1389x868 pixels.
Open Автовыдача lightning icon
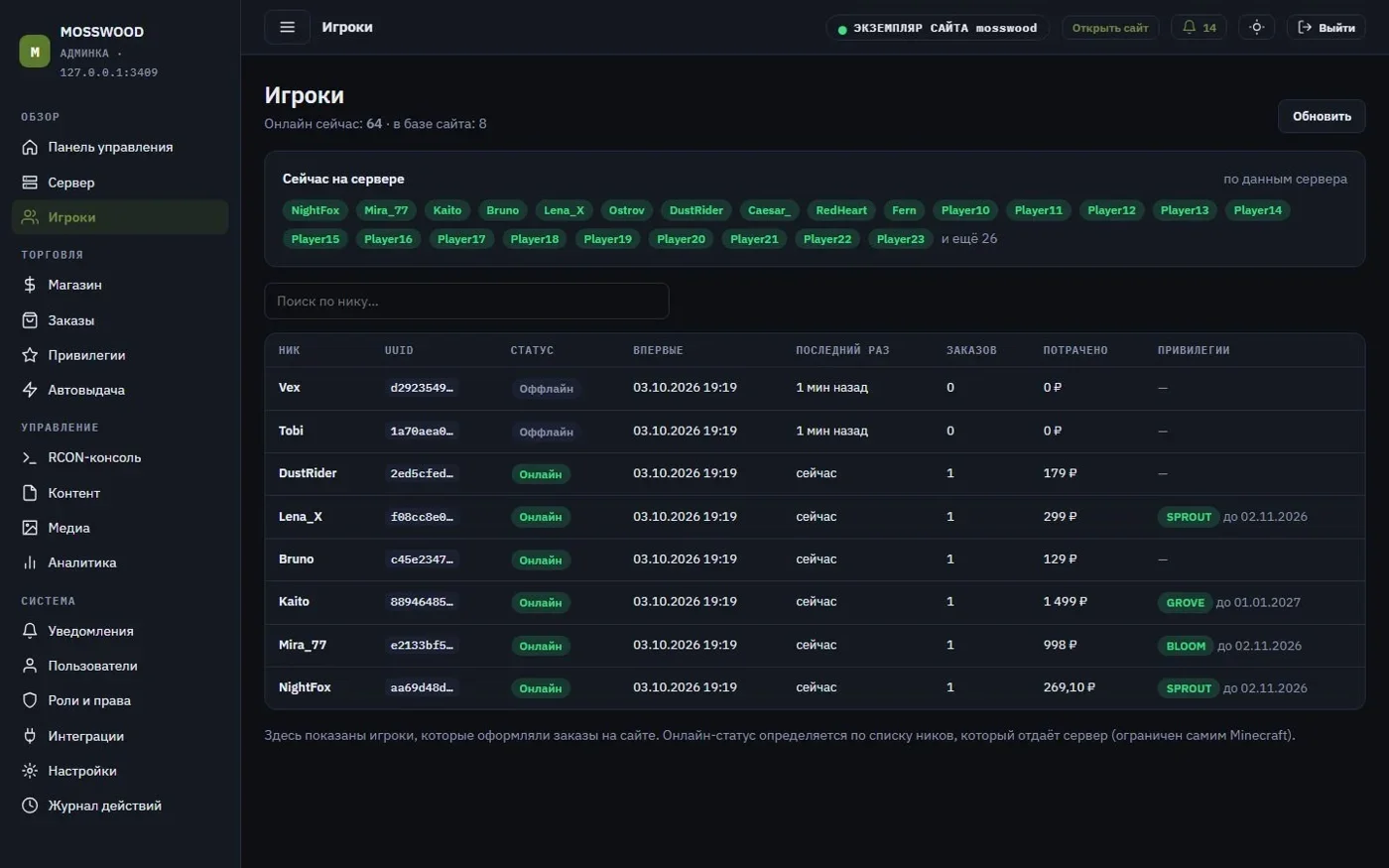[x=30, y=390]
